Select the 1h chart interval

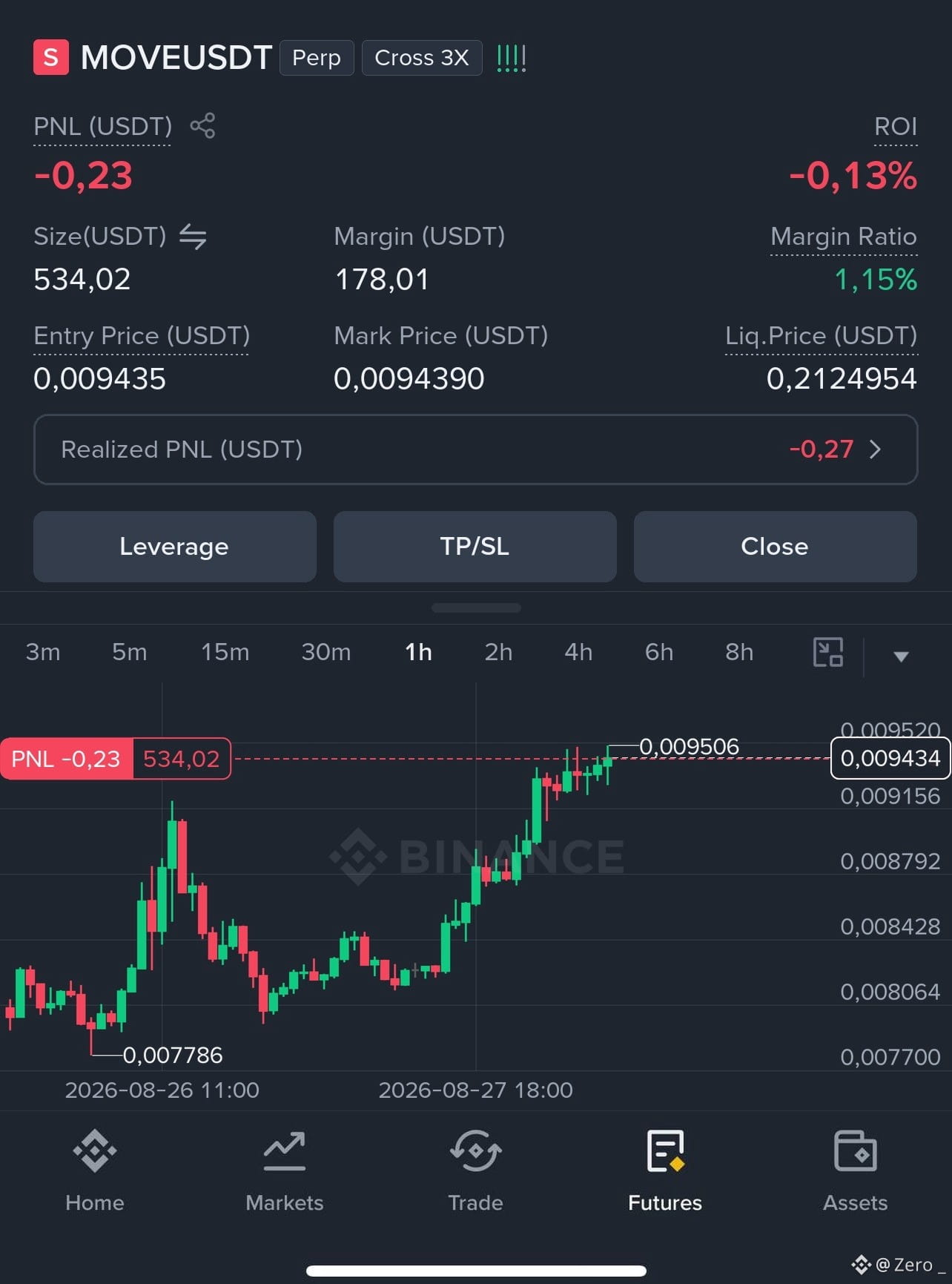419,652
